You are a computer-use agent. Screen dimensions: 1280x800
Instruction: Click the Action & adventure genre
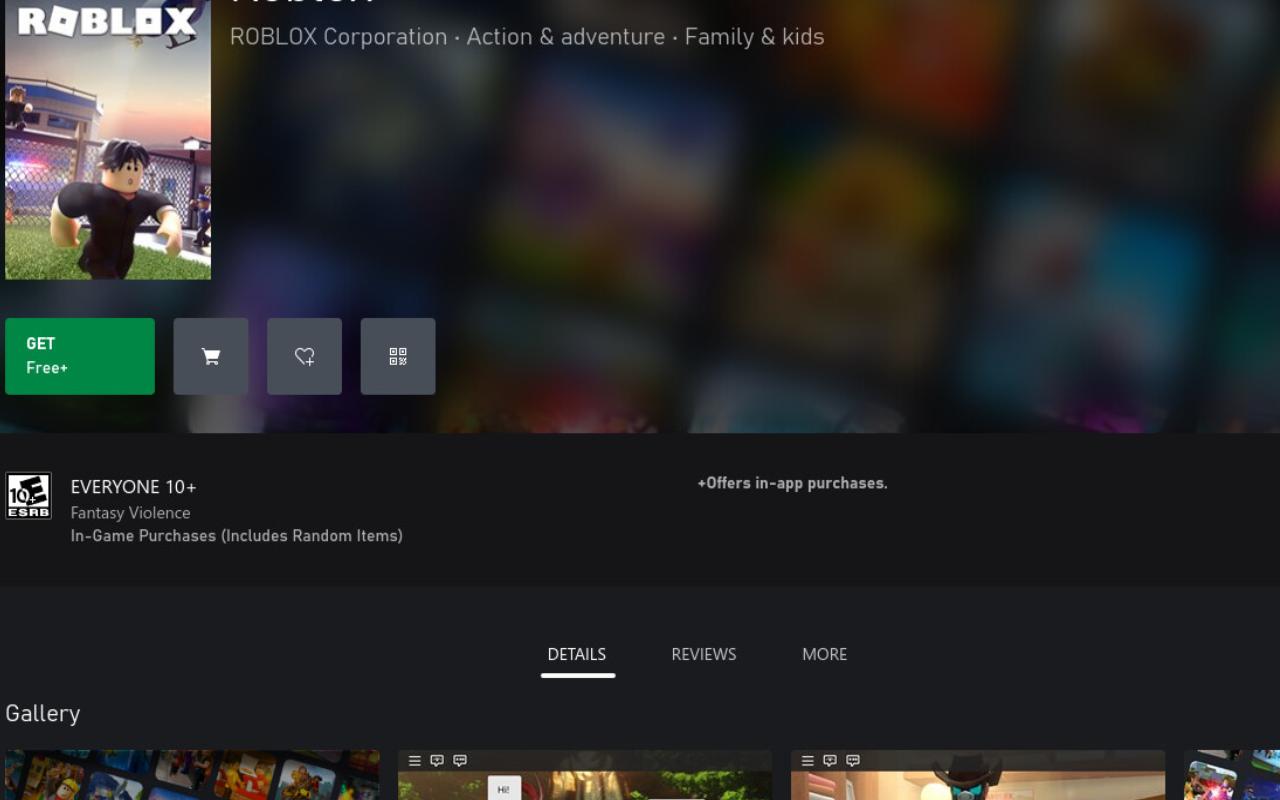coord(566,37)
